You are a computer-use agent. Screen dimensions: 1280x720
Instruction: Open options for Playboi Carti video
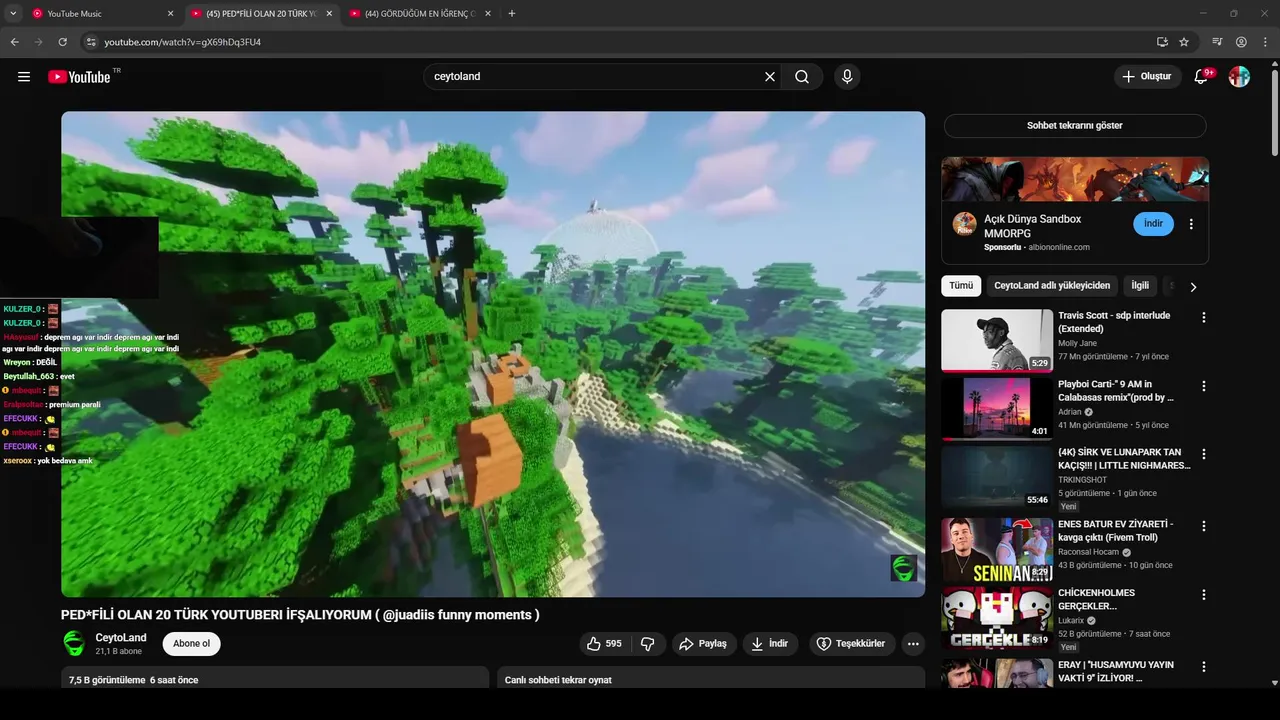(1204, 386)
